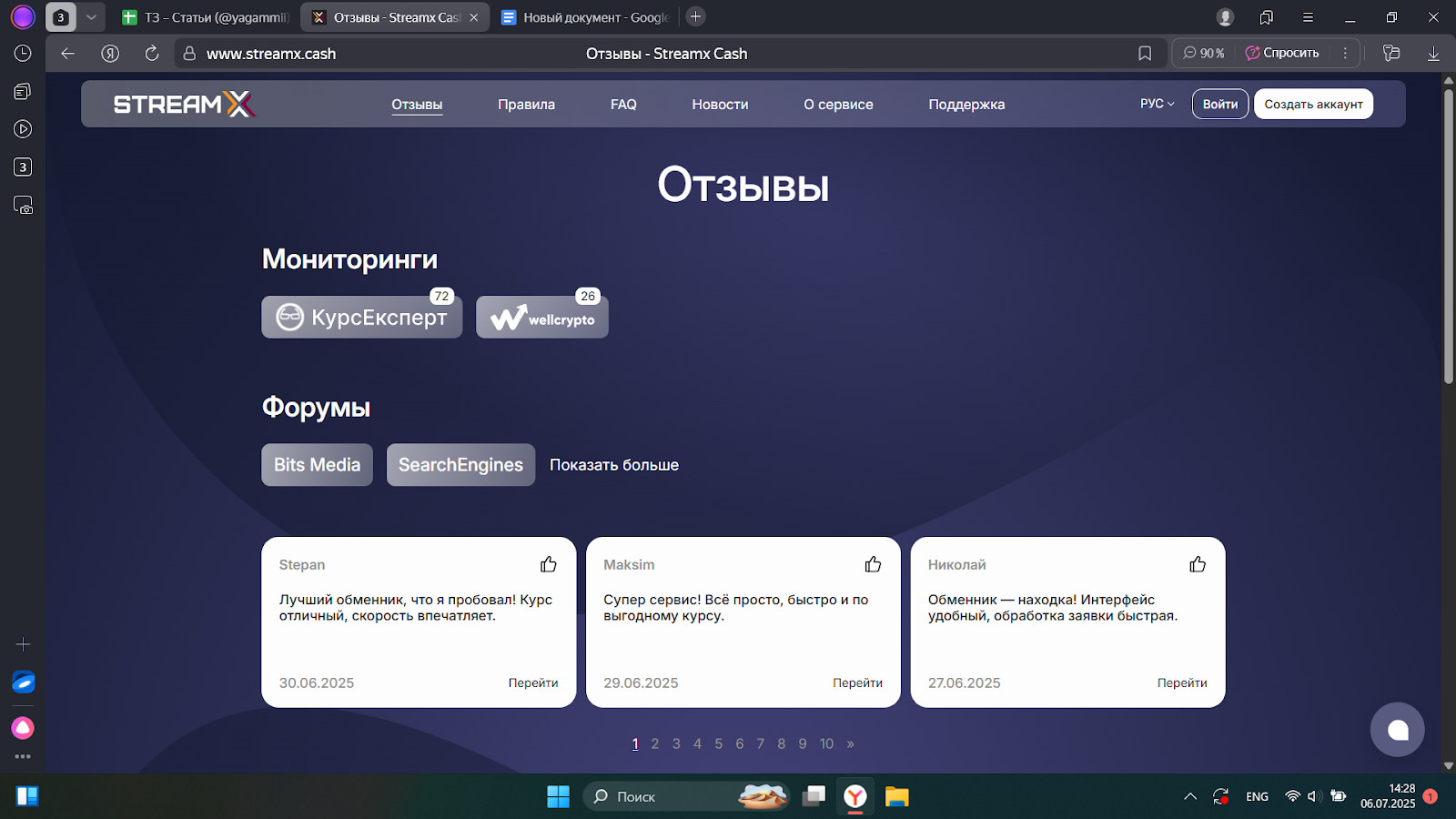This screenshot has height=819, width=1456.
Task: Click the Войти login button
Action: click(x=1220, y=104)
